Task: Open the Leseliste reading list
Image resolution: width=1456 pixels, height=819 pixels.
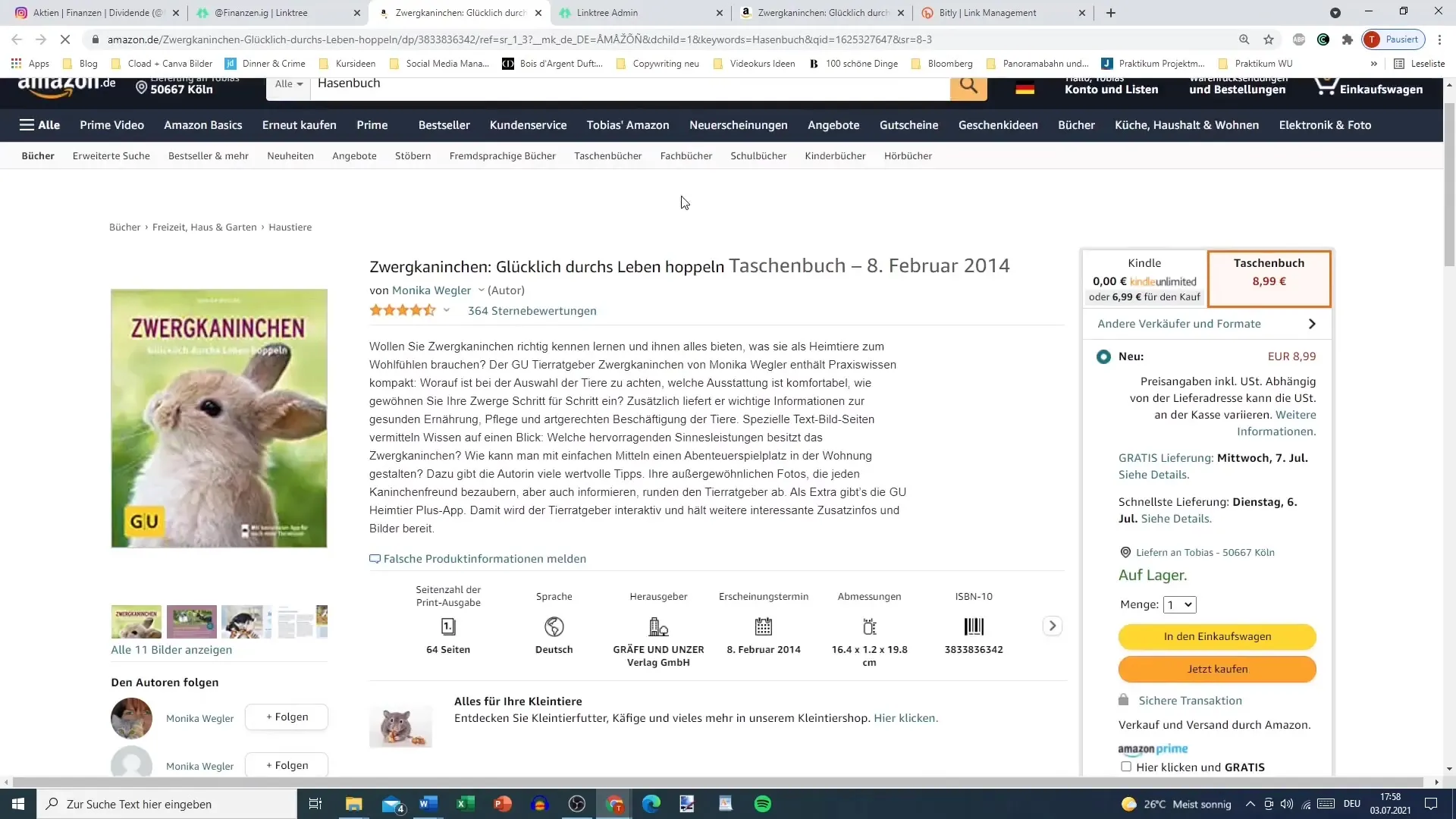Action: tap(1420, 64)
